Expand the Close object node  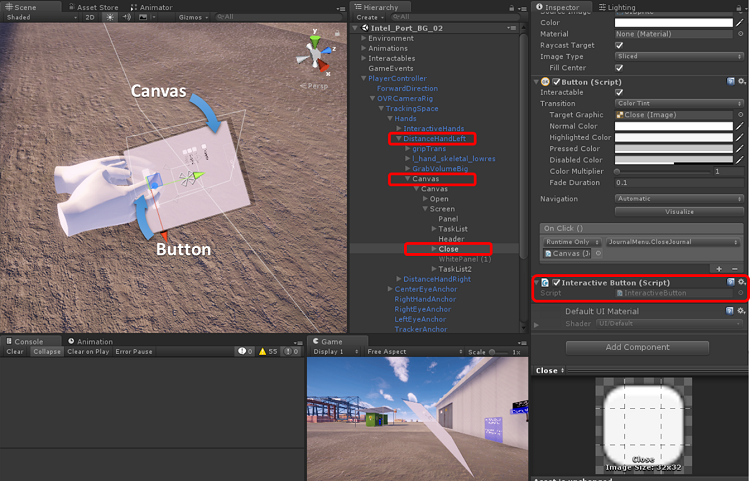(433, 249)
